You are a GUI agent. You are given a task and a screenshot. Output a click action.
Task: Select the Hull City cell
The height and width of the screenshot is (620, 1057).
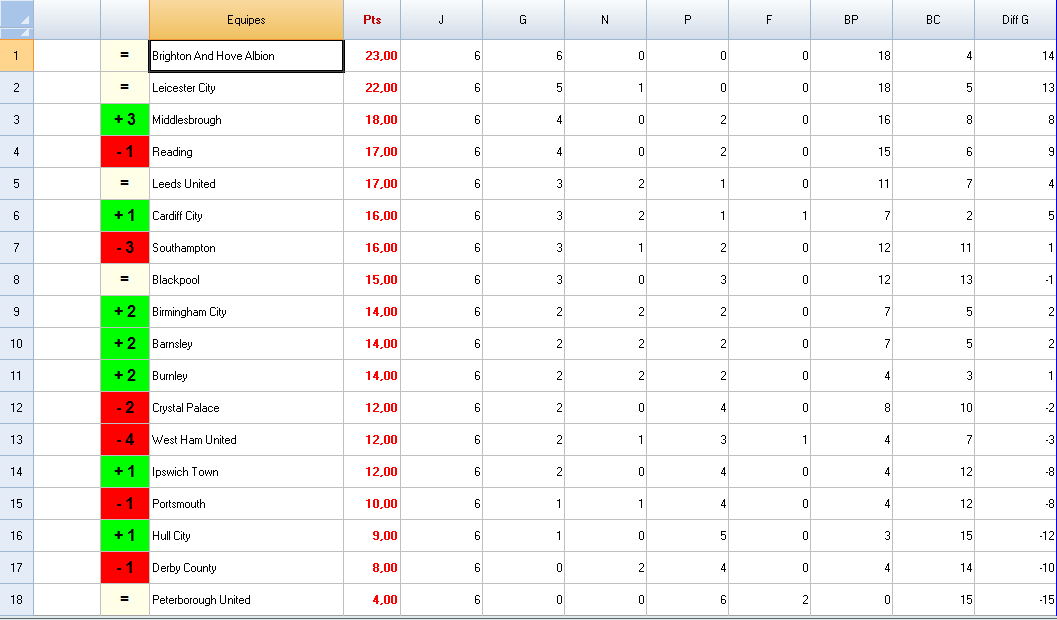coord(246,536)
